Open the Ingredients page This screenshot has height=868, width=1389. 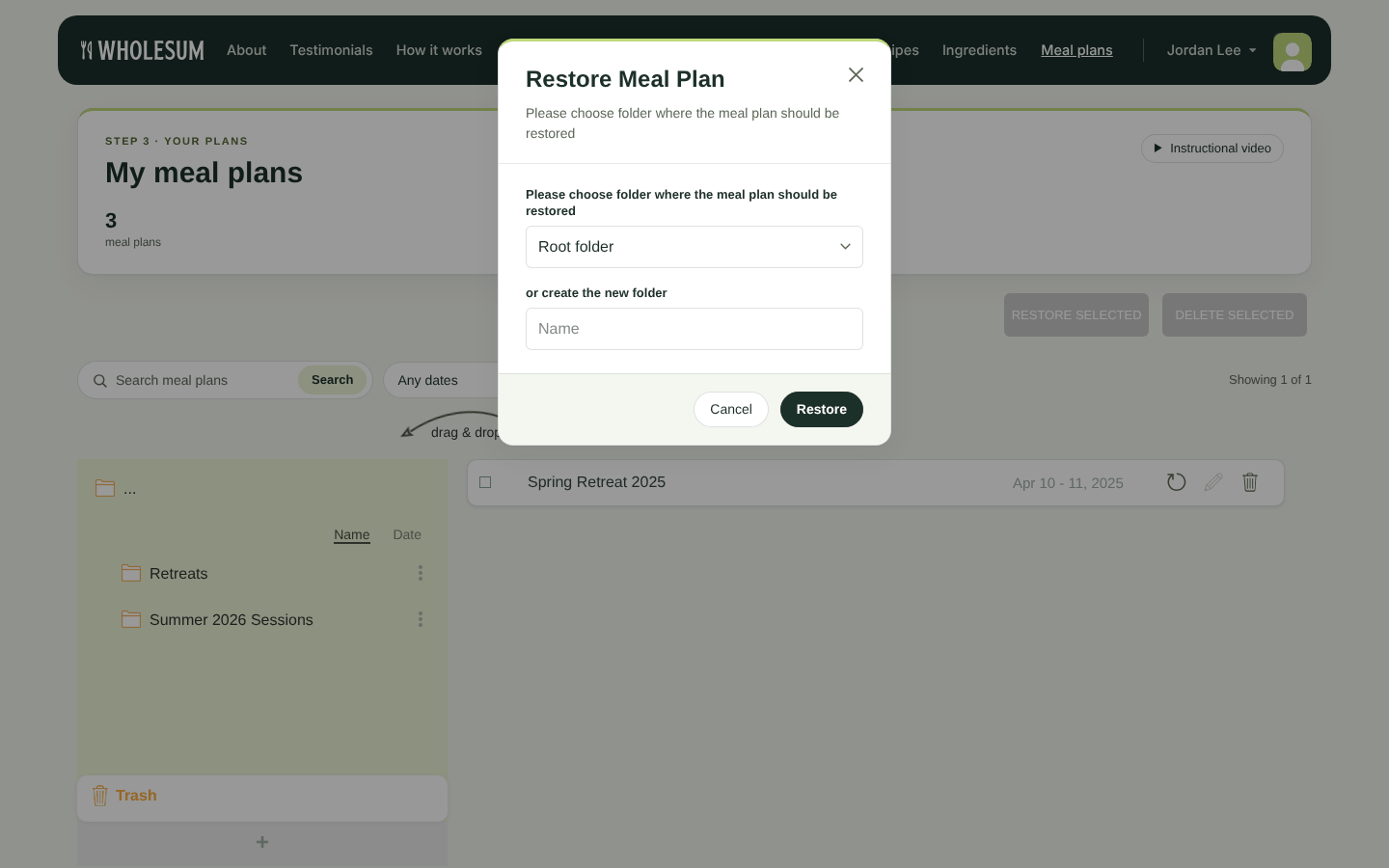(979, 50)
